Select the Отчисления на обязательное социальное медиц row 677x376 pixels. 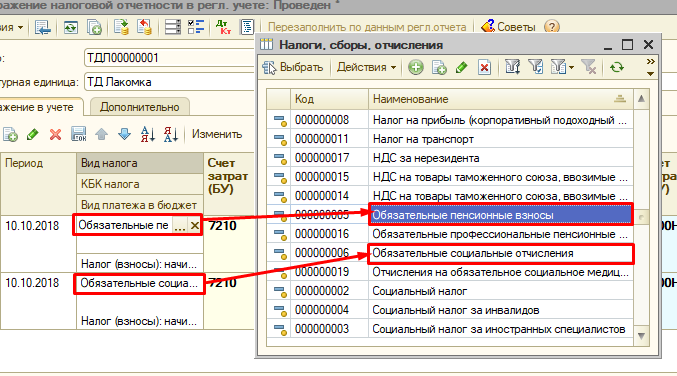click(x=450, y=272)
